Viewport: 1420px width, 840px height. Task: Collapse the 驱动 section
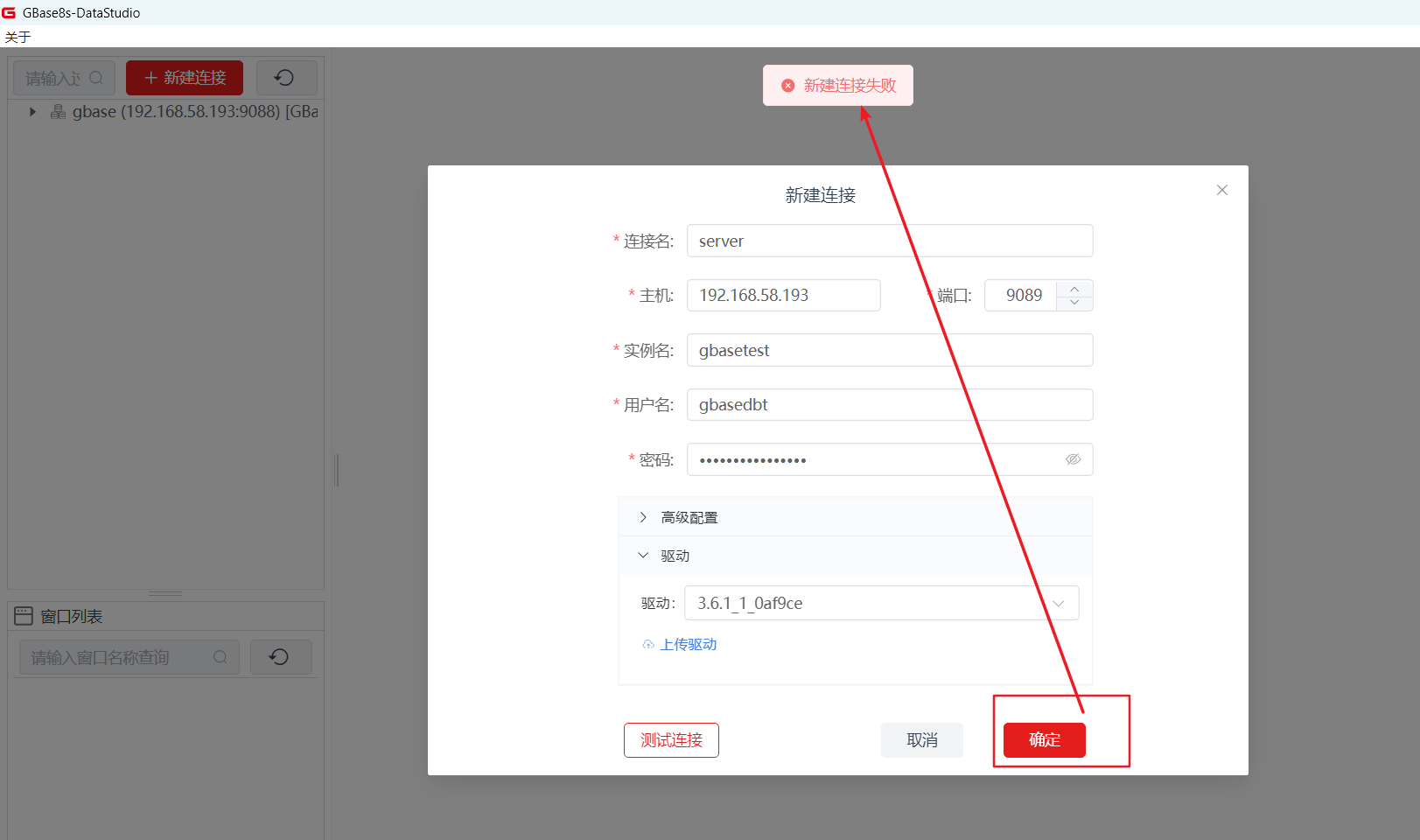(856, 556)
